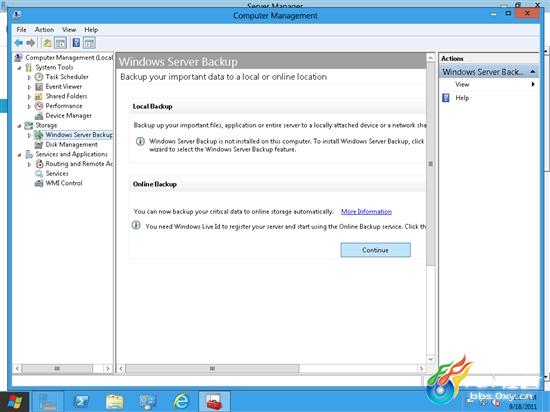Follow the More Information link

pyautogui.click(x=366, y=211)
